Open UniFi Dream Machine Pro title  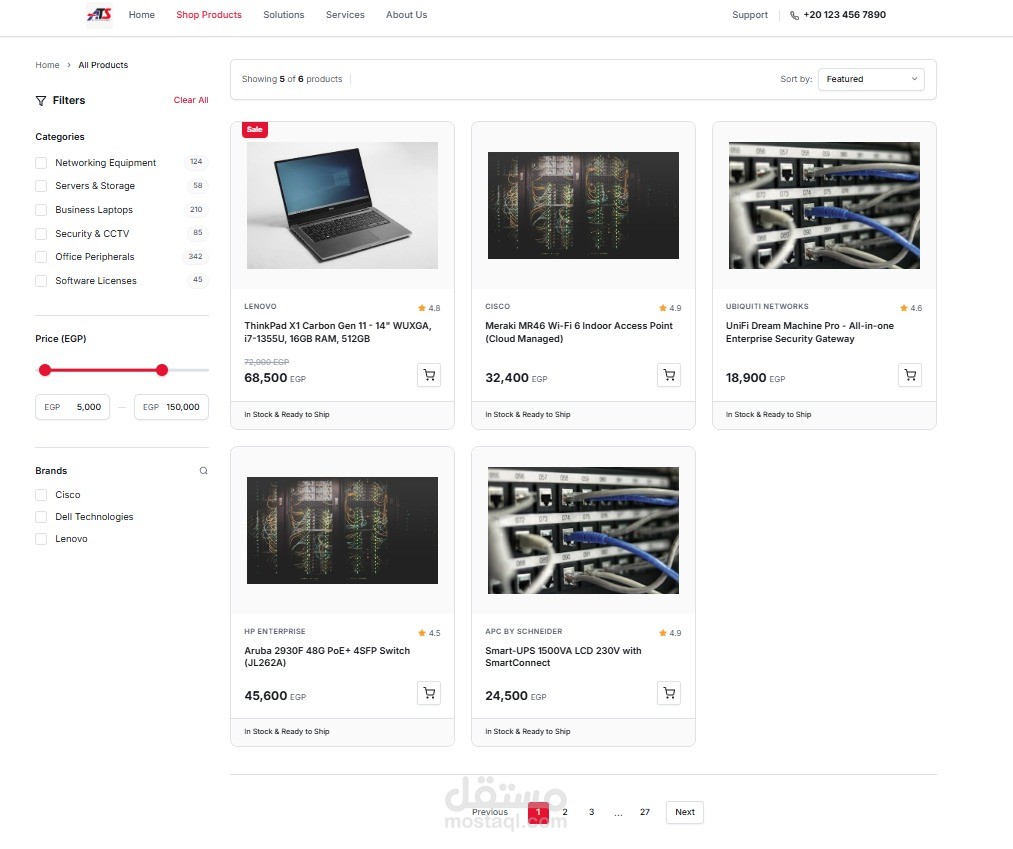click(x=809, y=332)
